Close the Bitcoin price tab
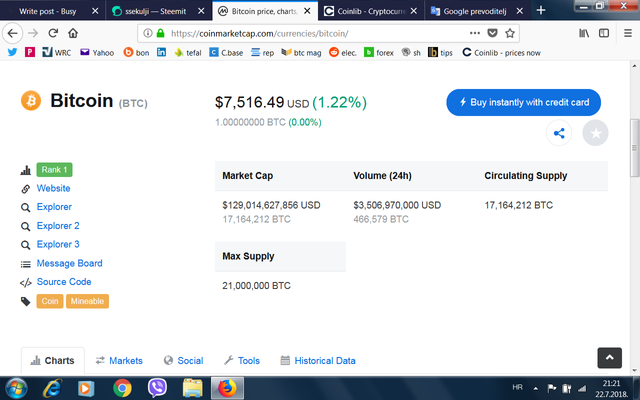This screenshot has height=400, width=640. [307, 11]
